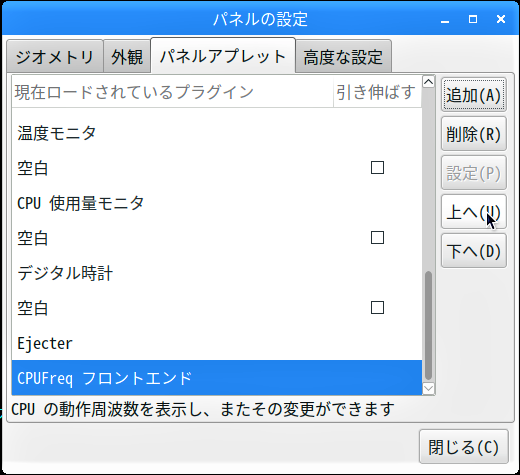Click the scrollbar up arrow
The width and height of the screenshot is (520, 475).
click(428, 81)
